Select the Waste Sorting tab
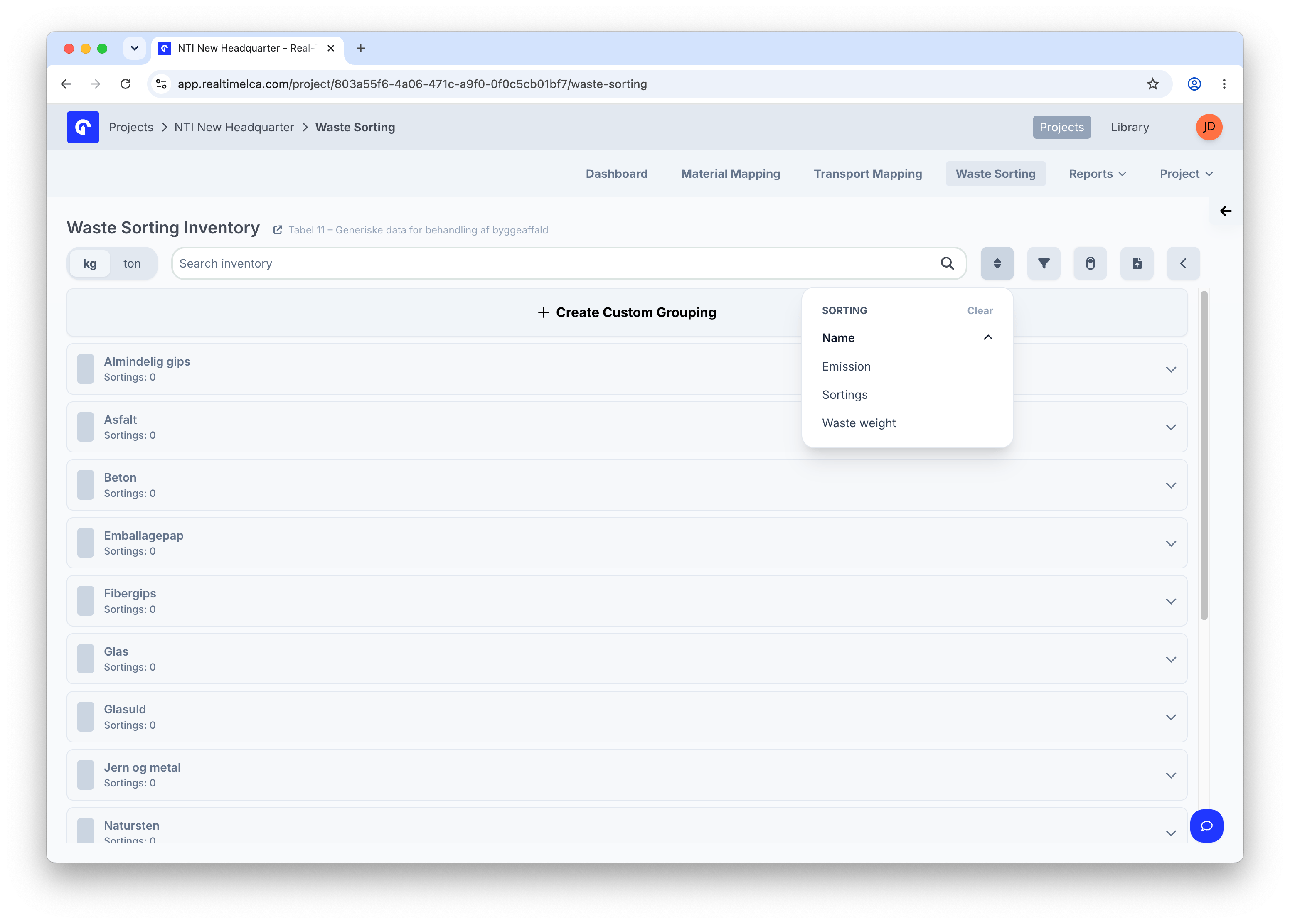This screenshot has height=924, width=1290. 995,173
